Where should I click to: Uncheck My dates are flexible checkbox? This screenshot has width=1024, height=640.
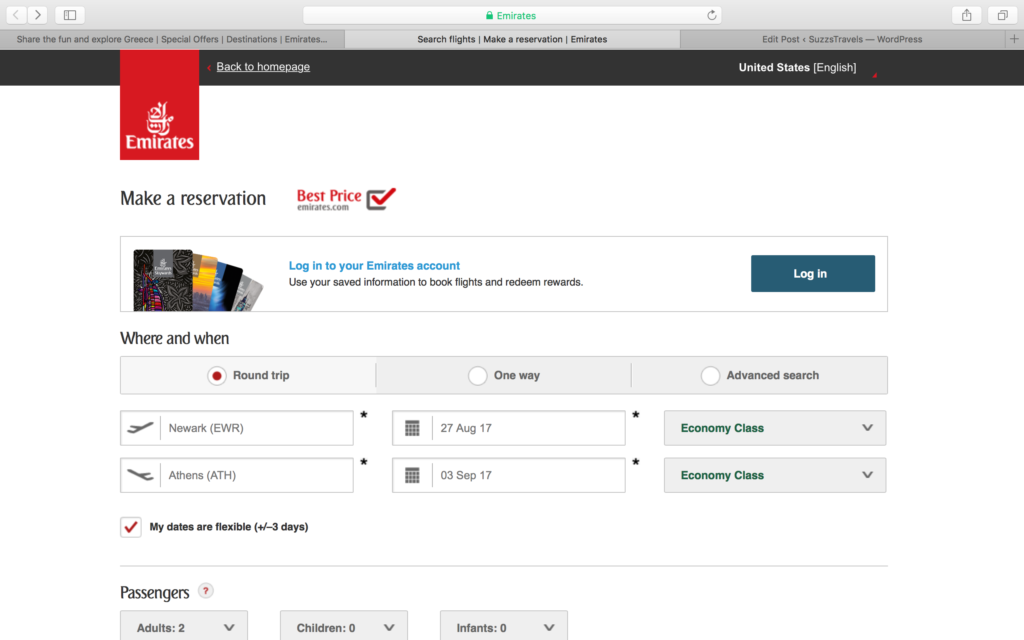coord(131,526)
